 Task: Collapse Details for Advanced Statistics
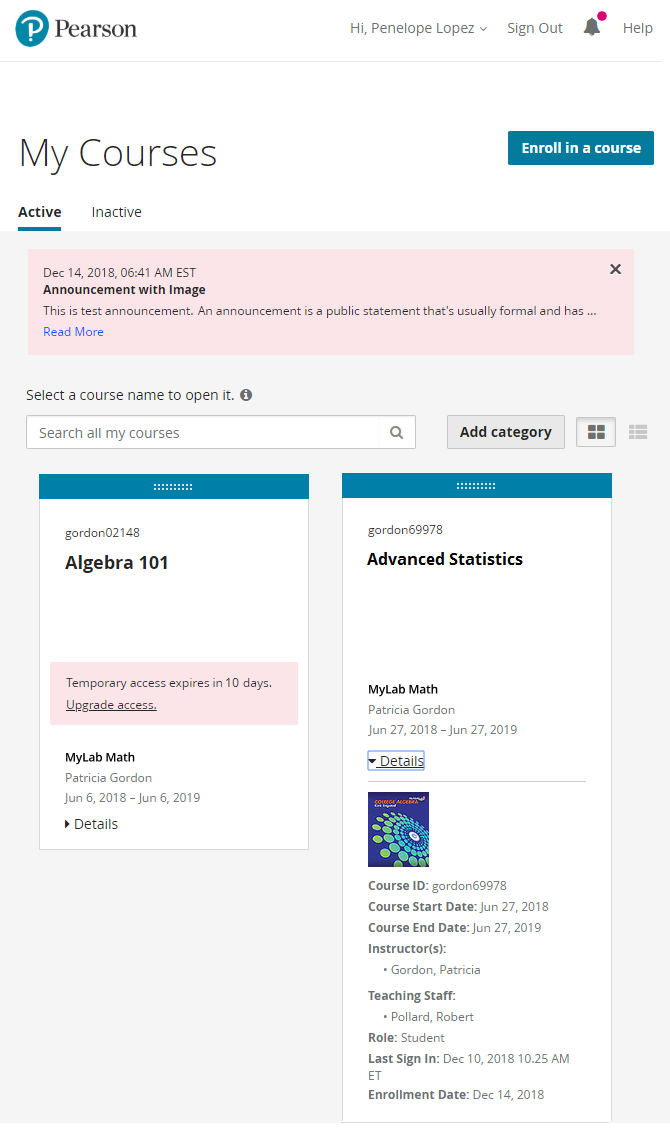tap(396, 761)
